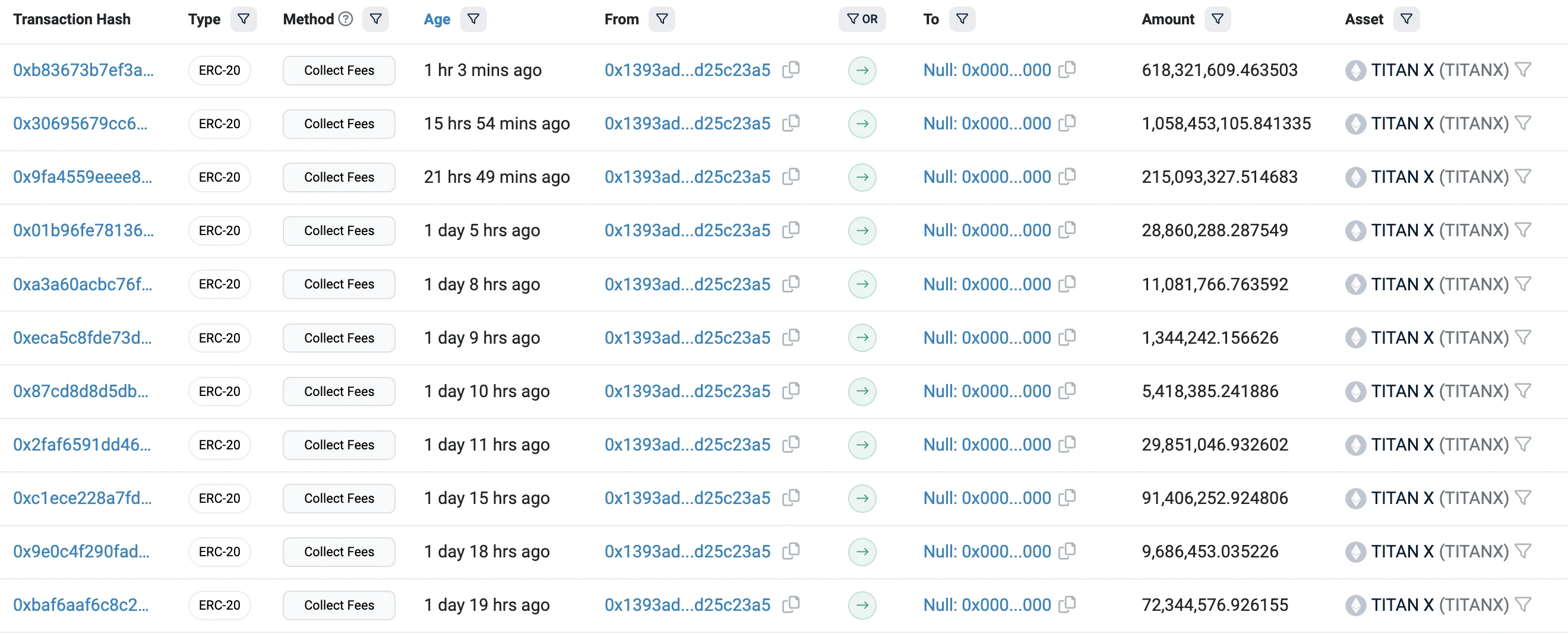
Task: Open the Asset column filter
Action: [1406, 19]
